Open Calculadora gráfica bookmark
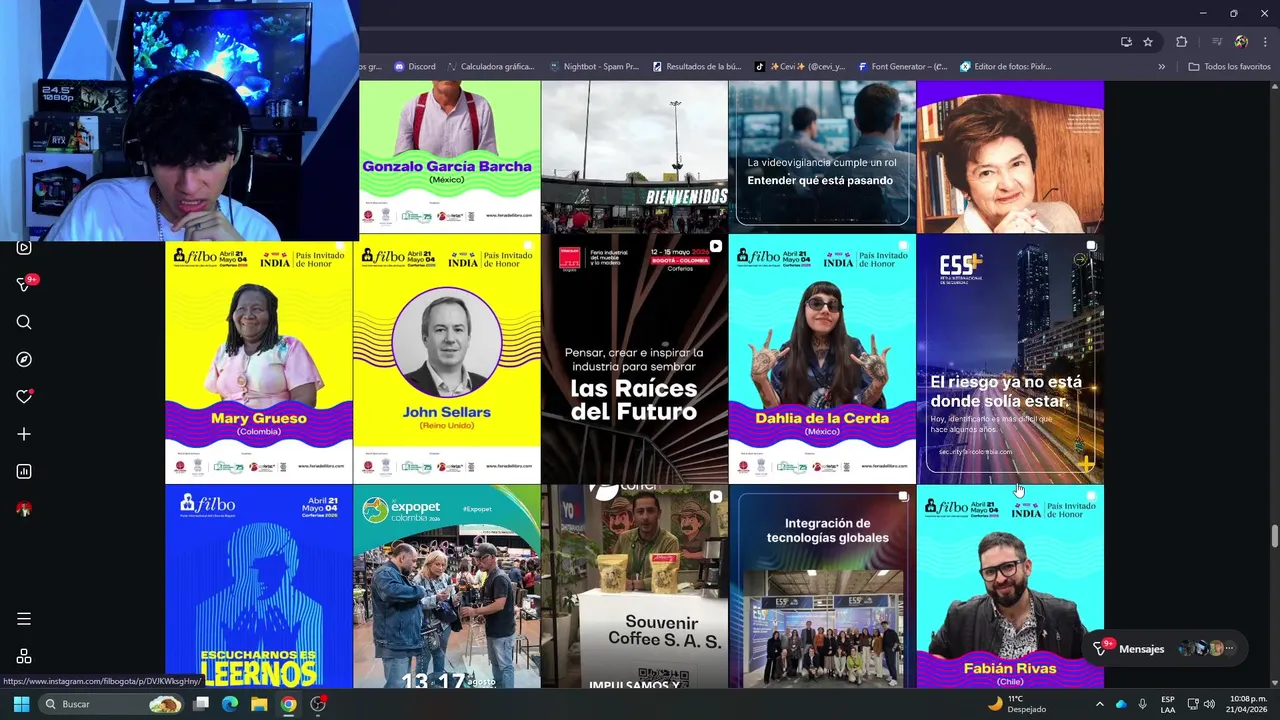This screenshot has width=1280, height=720. click(x=491, y=67)
